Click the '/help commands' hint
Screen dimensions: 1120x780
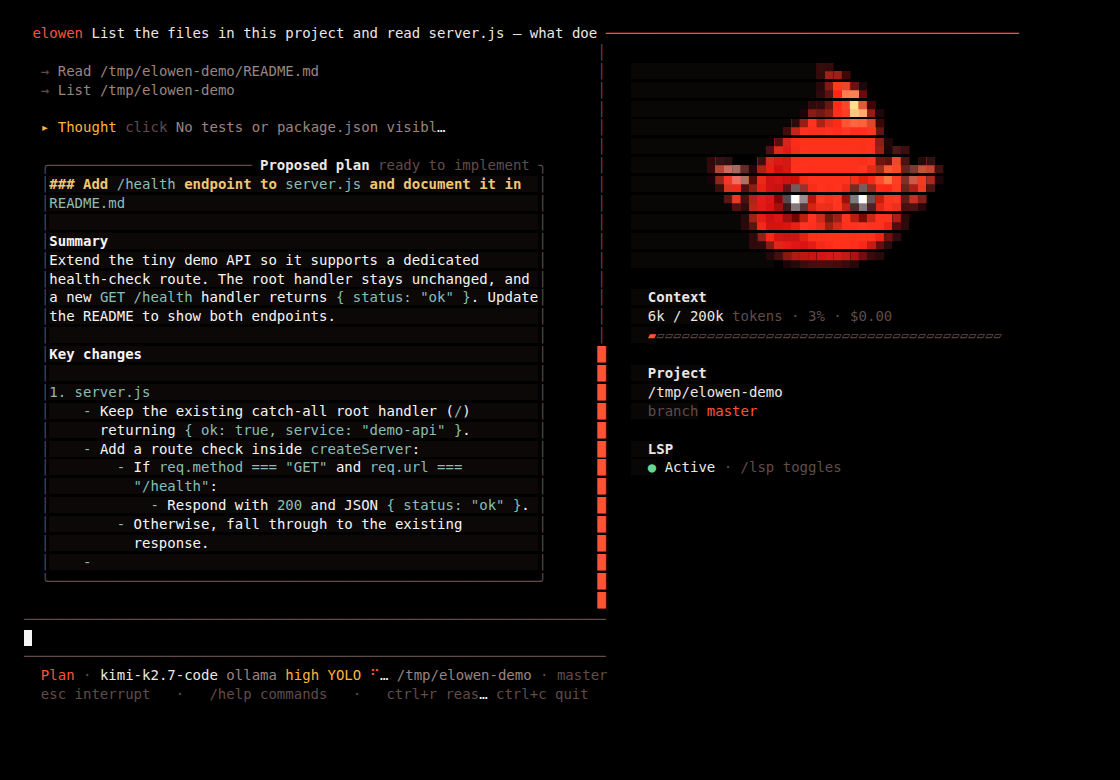click(x=268, y=694)
